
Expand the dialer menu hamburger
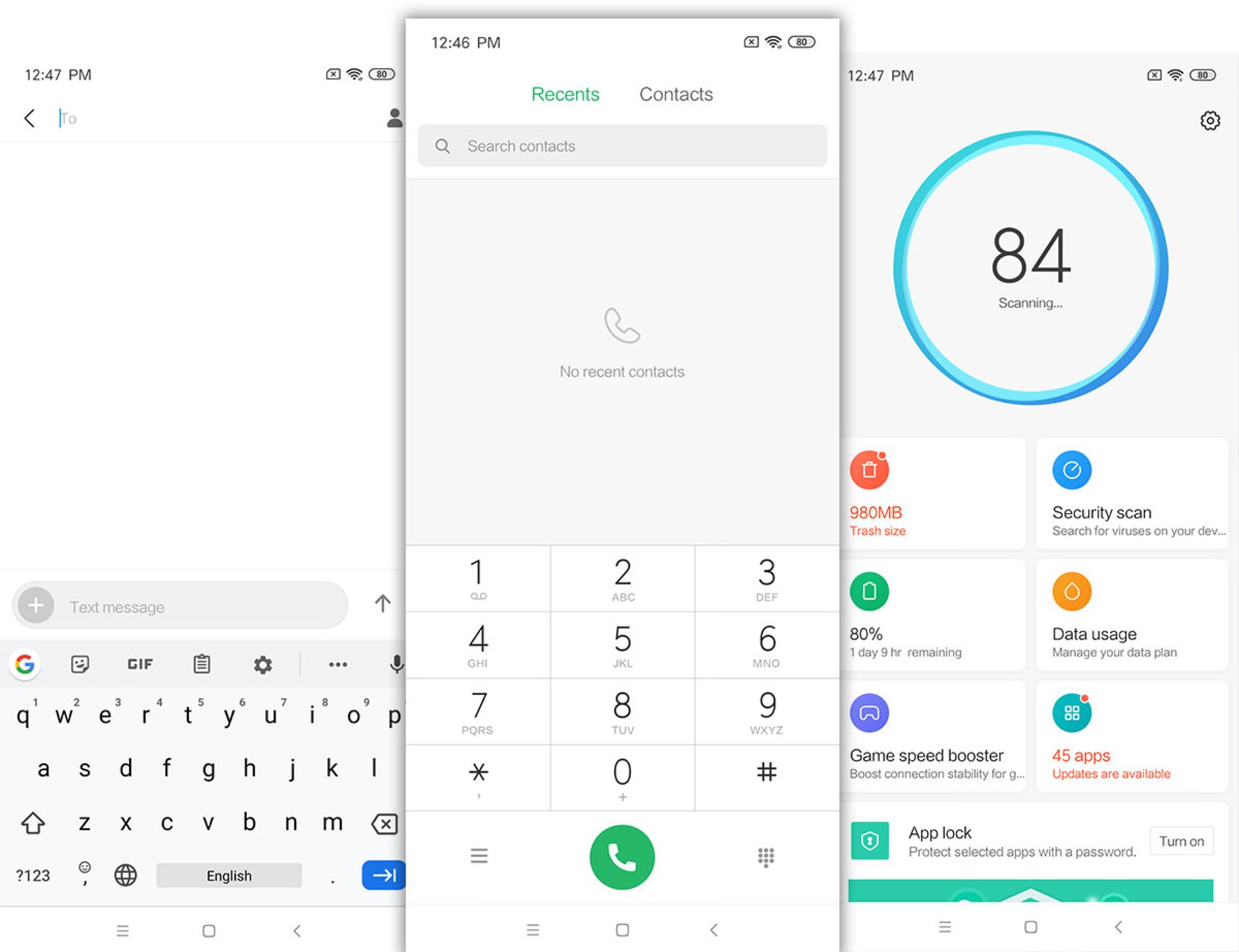(479, 856)
